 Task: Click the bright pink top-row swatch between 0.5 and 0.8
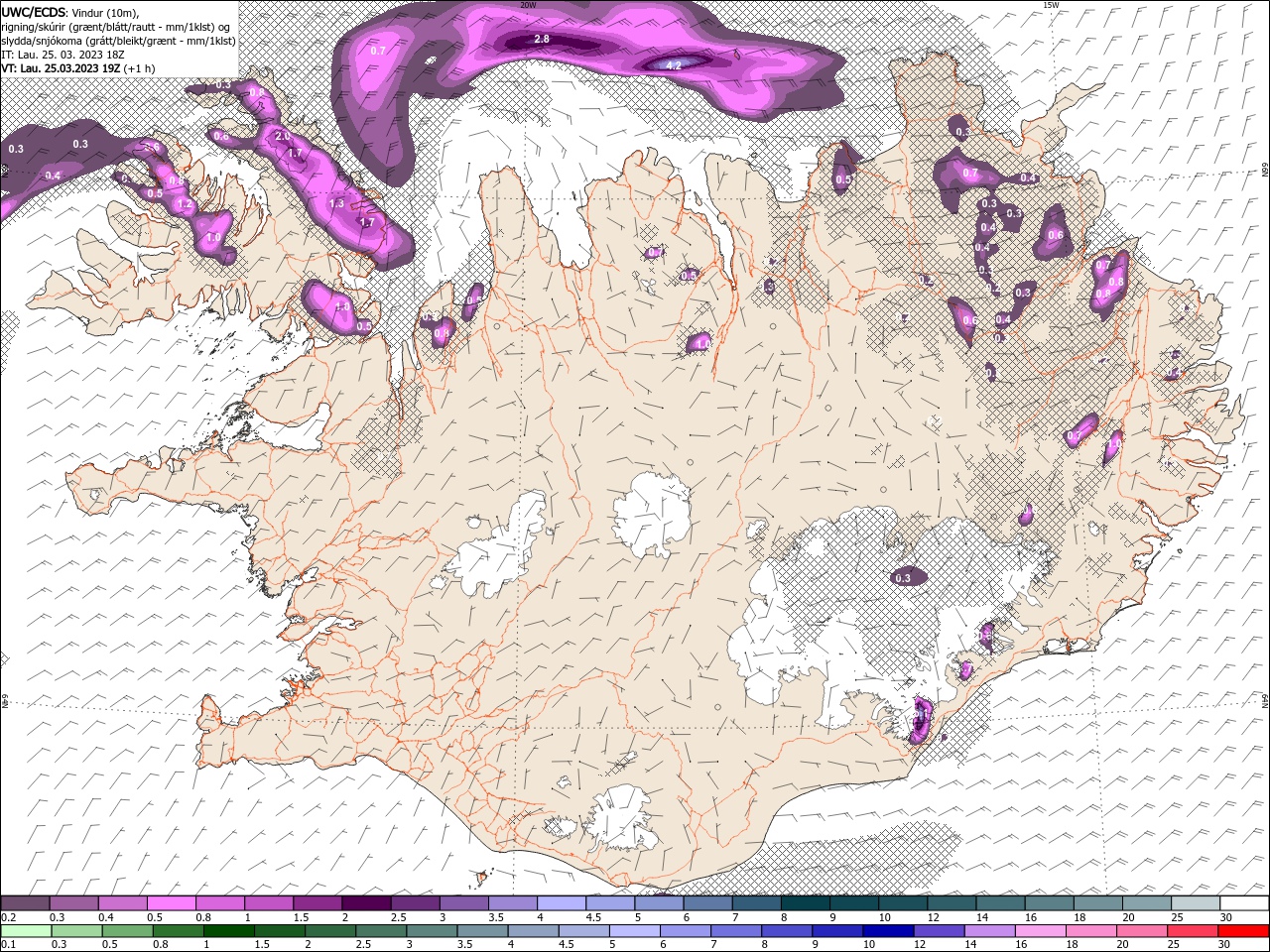(173, 903)
